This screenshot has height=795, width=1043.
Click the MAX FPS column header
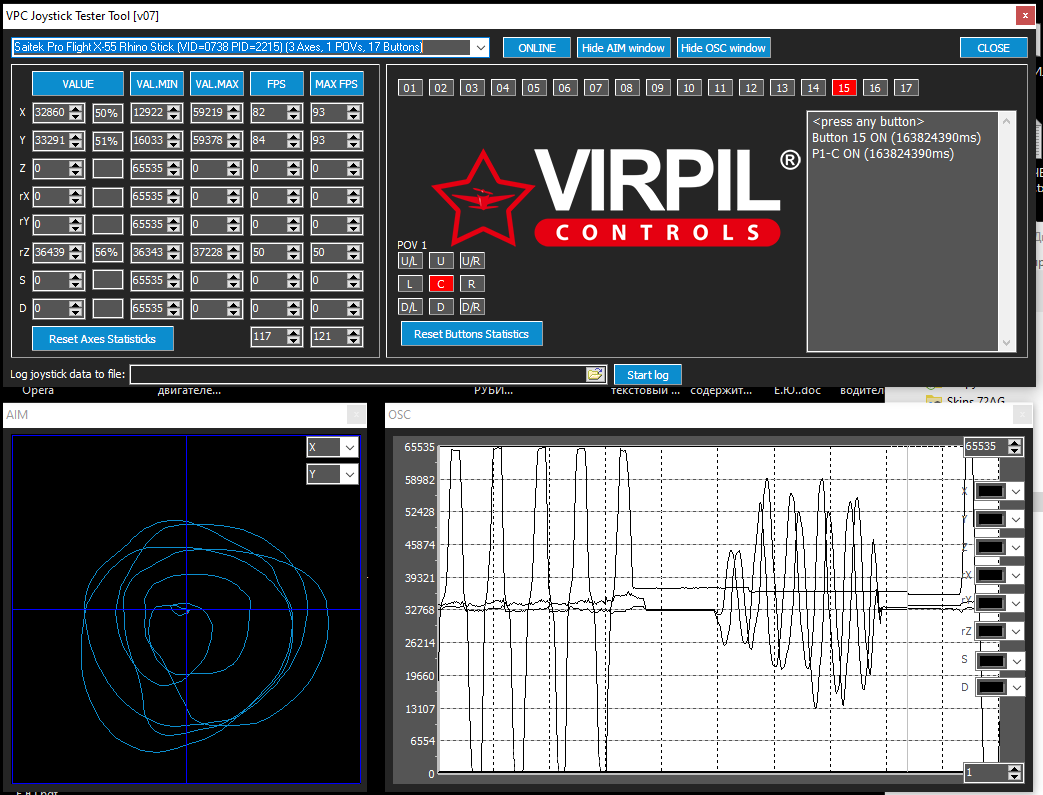[337, 84]
